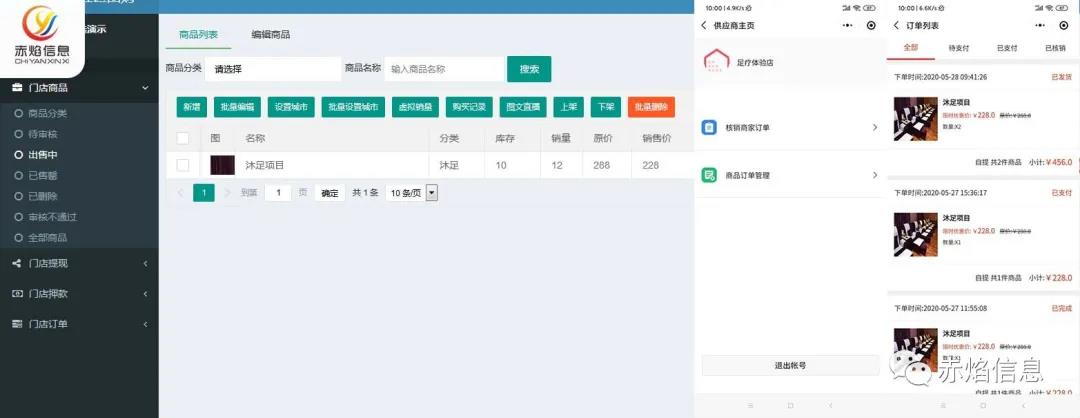This screenshot has width=1080, height=418.
Task: Switch to the 编辑商品 tab
Action: (271, 35)
